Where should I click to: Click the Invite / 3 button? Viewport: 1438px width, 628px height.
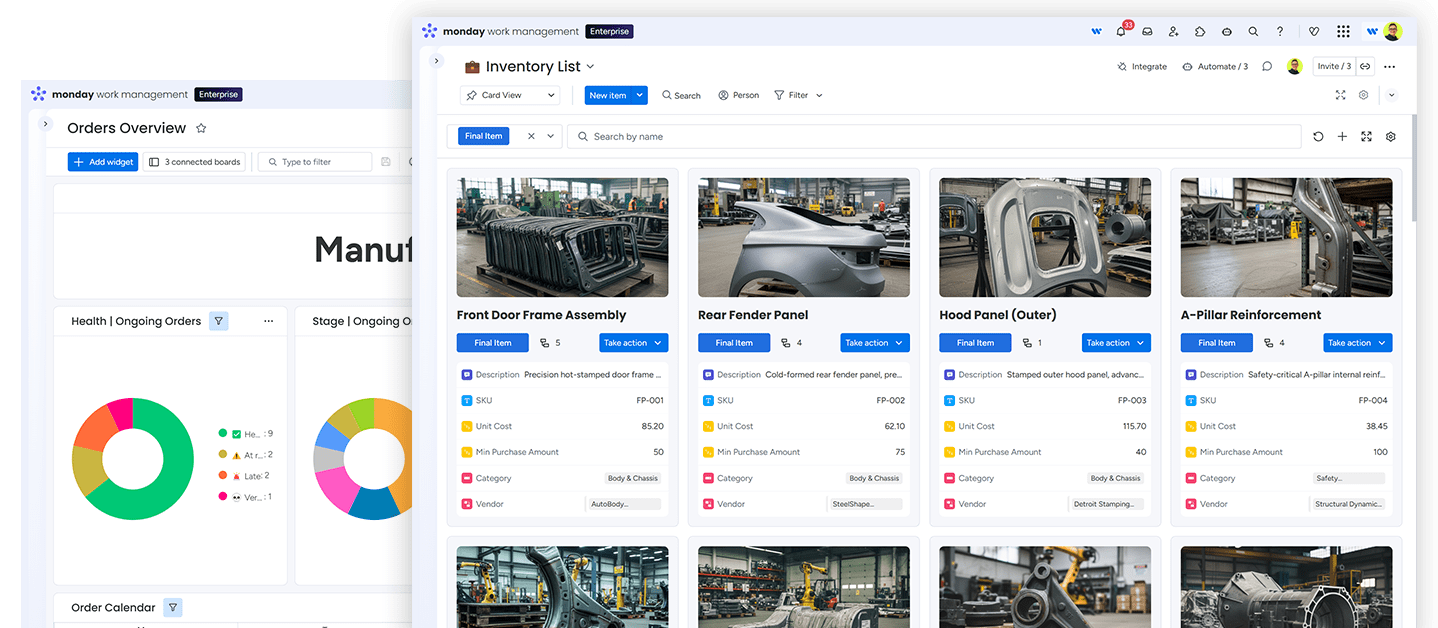[x=1334, y=66]
